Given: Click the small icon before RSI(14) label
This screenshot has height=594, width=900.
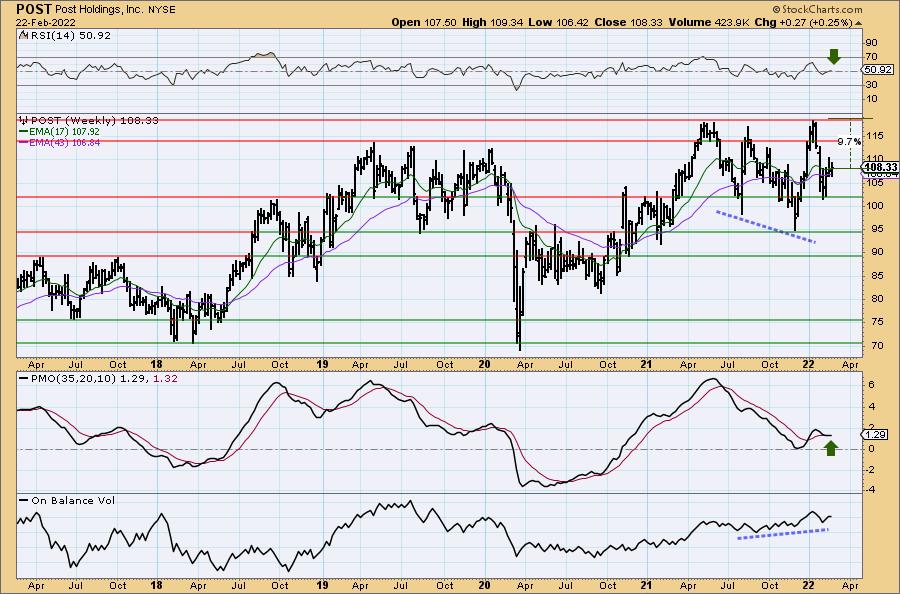Looking at the screenshot, I should pos(22,35).
